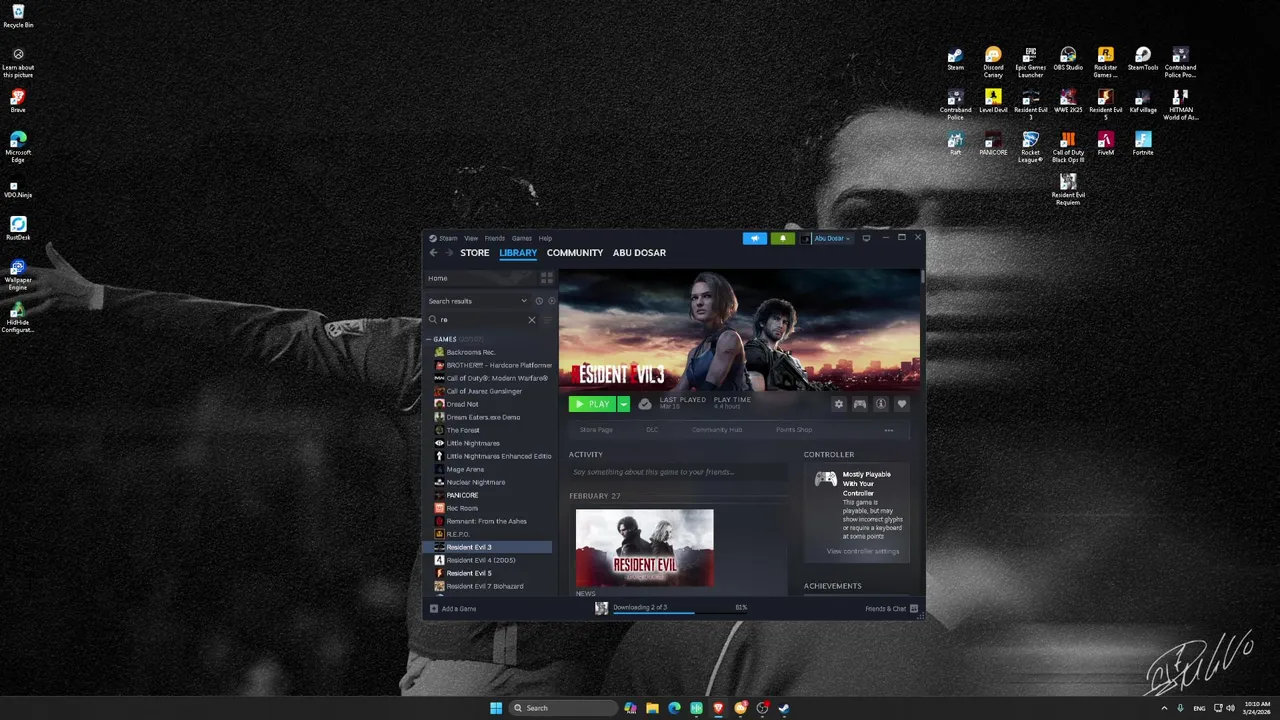Switch Steam to Big Picture mode icon

pos(866,238)
